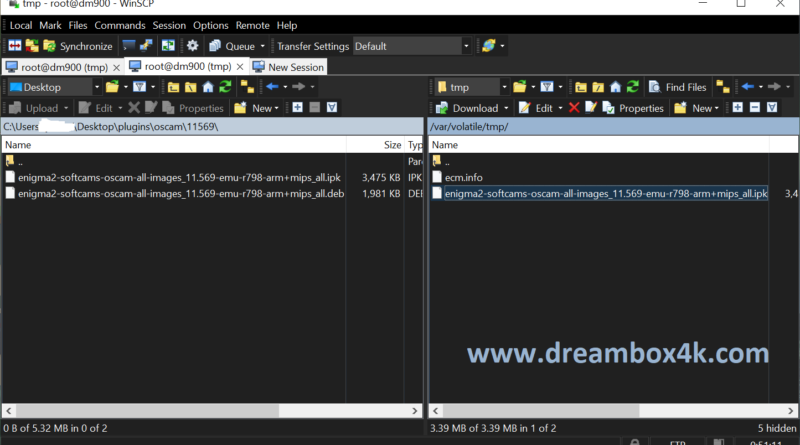Toggle the remote directory tree icon
Viewport: 800px width, 445px height.
723,87
